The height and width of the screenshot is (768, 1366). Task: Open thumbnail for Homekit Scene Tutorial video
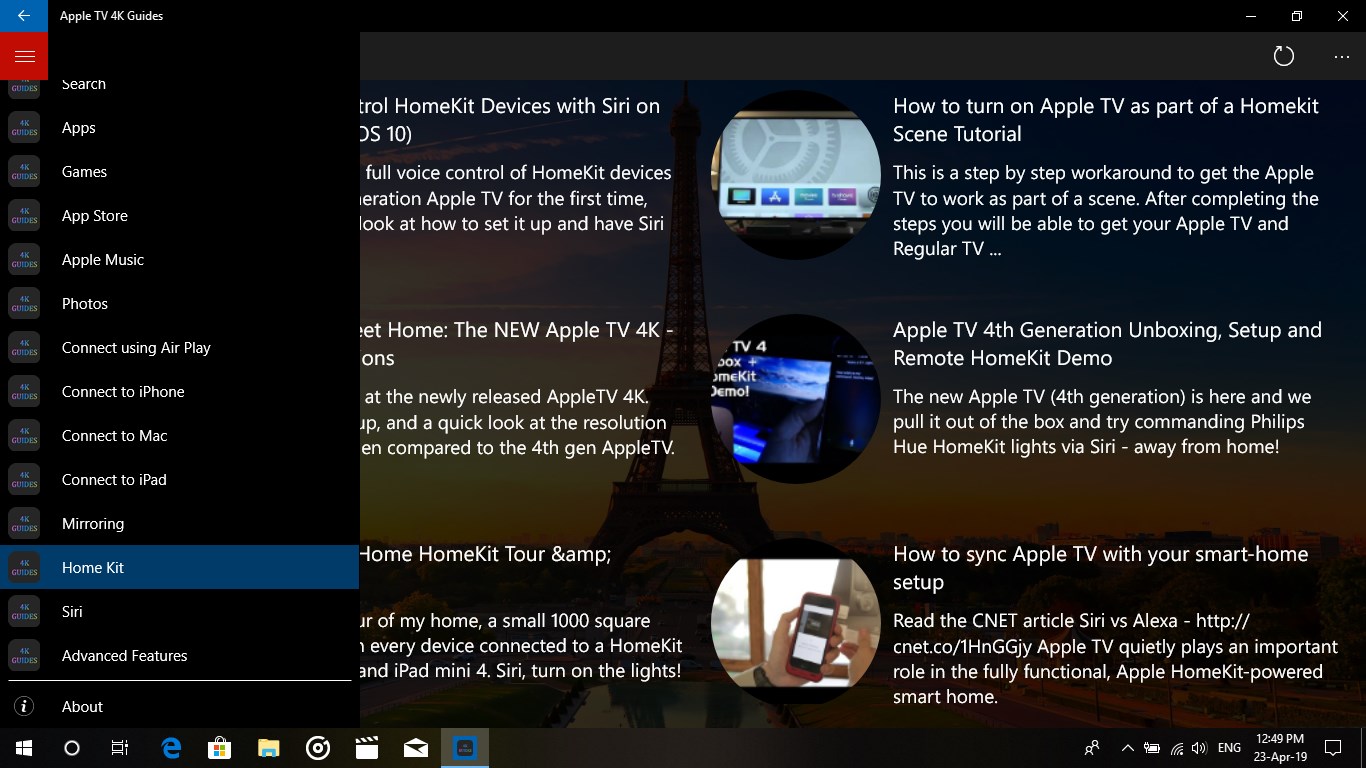[796, 175]
